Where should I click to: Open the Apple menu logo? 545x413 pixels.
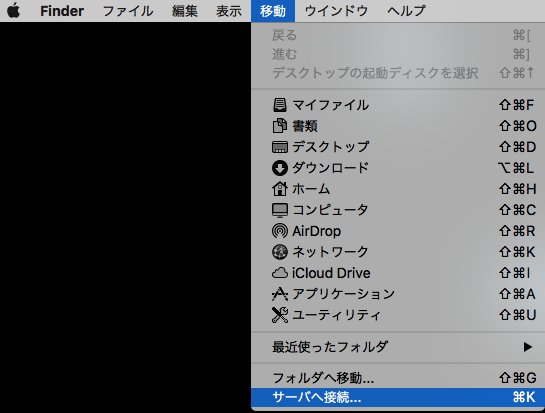(14, 10)
